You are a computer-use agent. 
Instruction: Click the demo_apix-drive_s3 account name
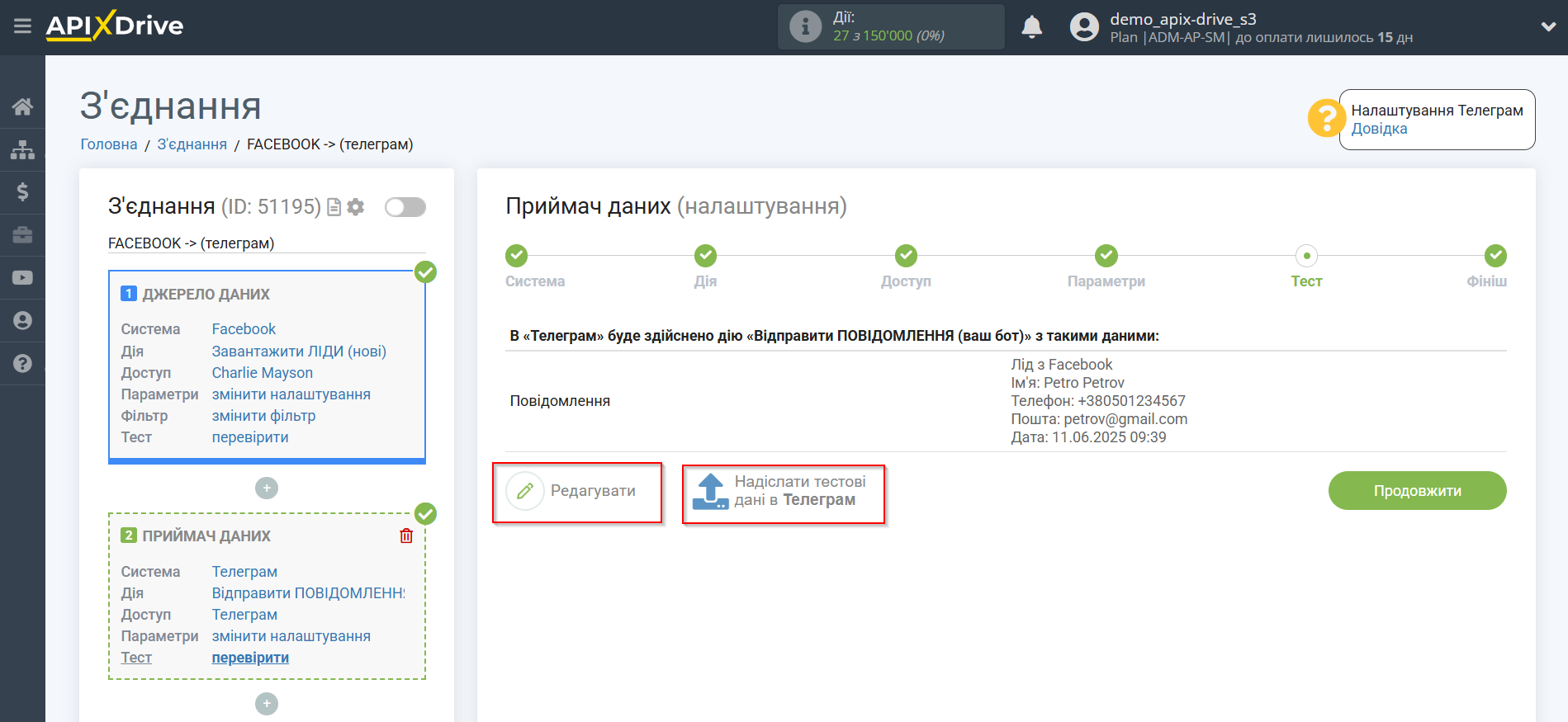1183,19
